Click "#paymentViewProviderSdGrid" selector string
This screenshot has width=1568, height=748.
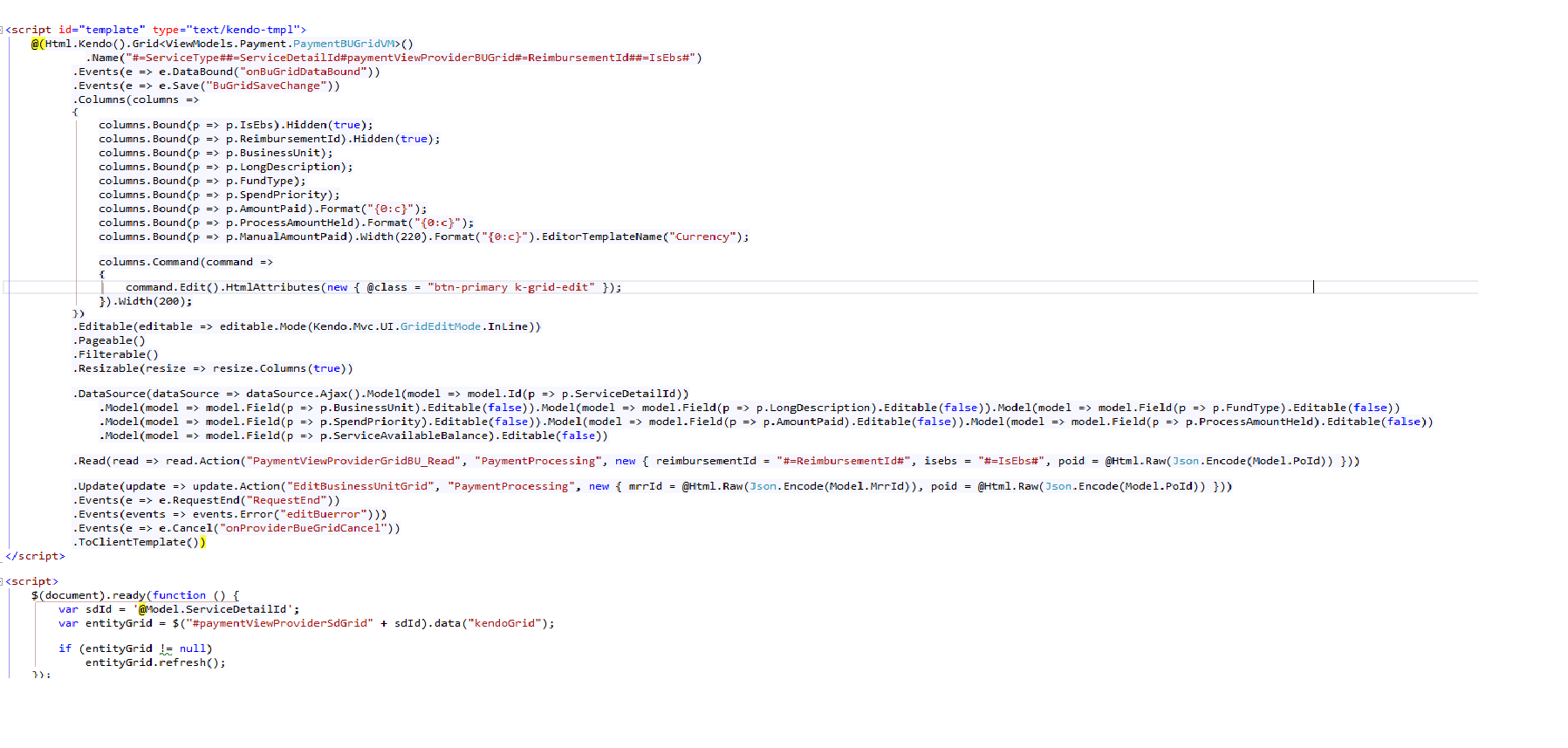[x=279, y=623]
